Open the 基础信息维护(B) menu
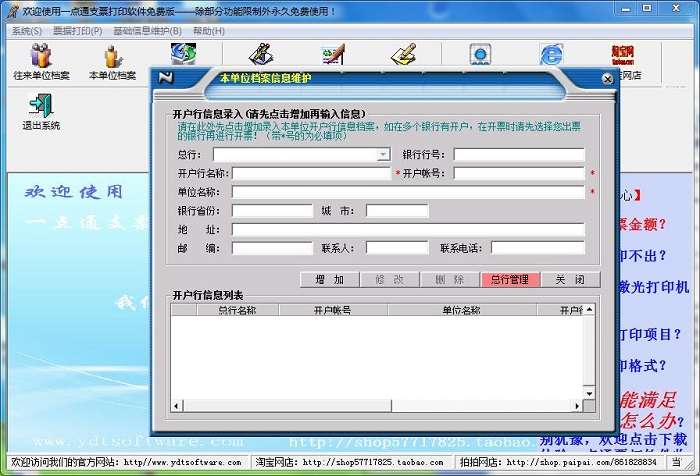 click(x=147, y=31)
